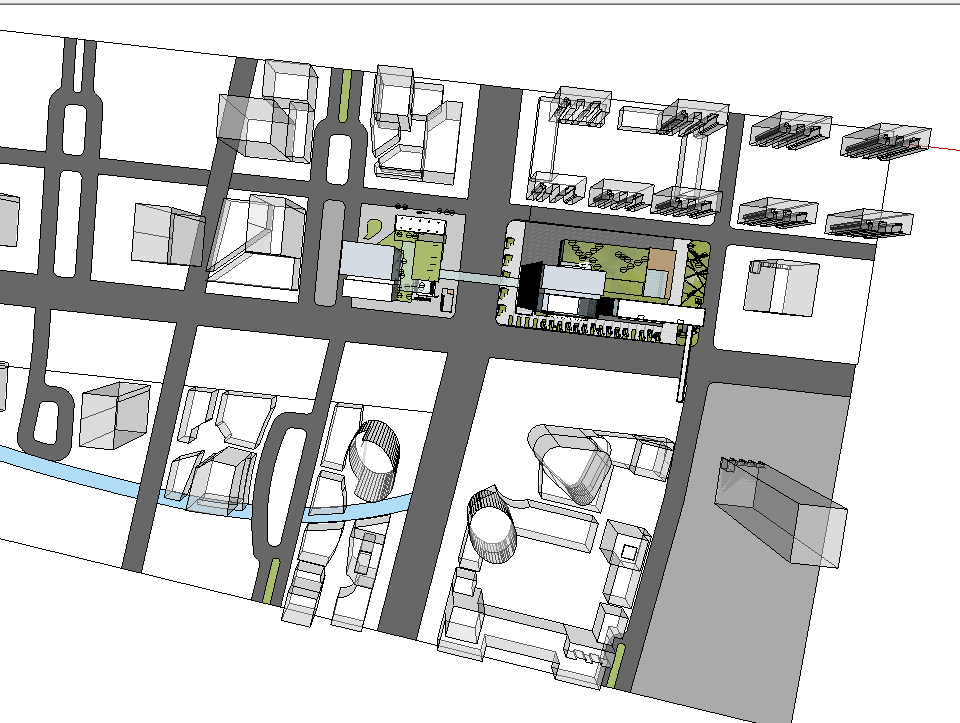
Task: Pick the tan rectangle in the green courtyard block
Action: (x=661, y=261)
